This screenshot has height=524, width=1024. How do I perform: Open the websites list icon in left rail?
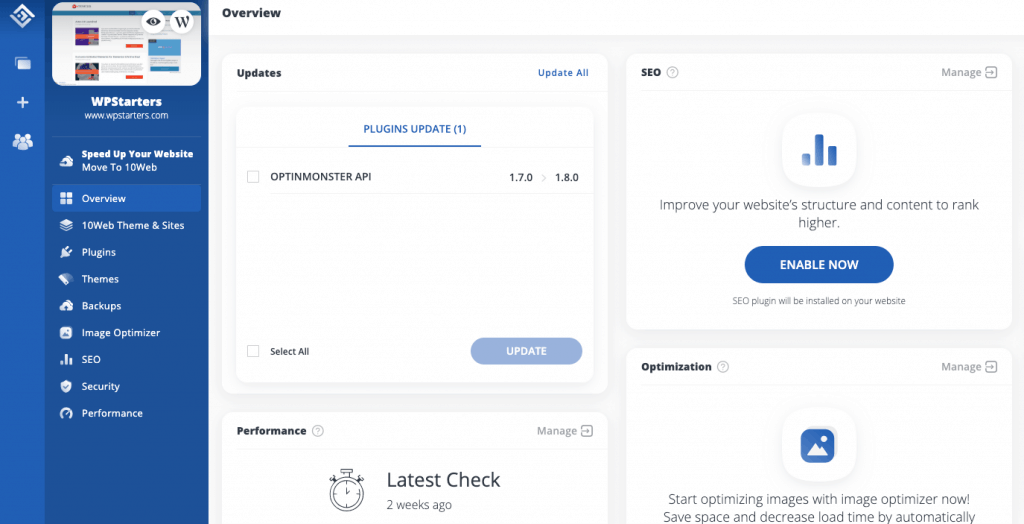[23, 63]
